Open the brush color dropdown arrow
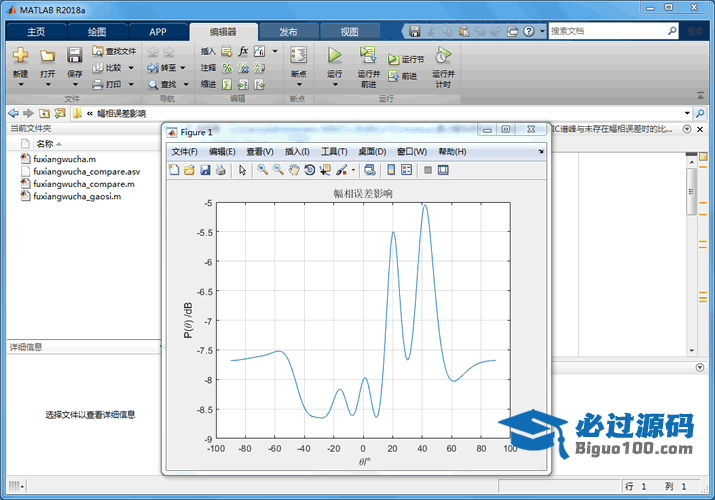The width and height of the screenshot is (715, 500). [x=353, y=170]
